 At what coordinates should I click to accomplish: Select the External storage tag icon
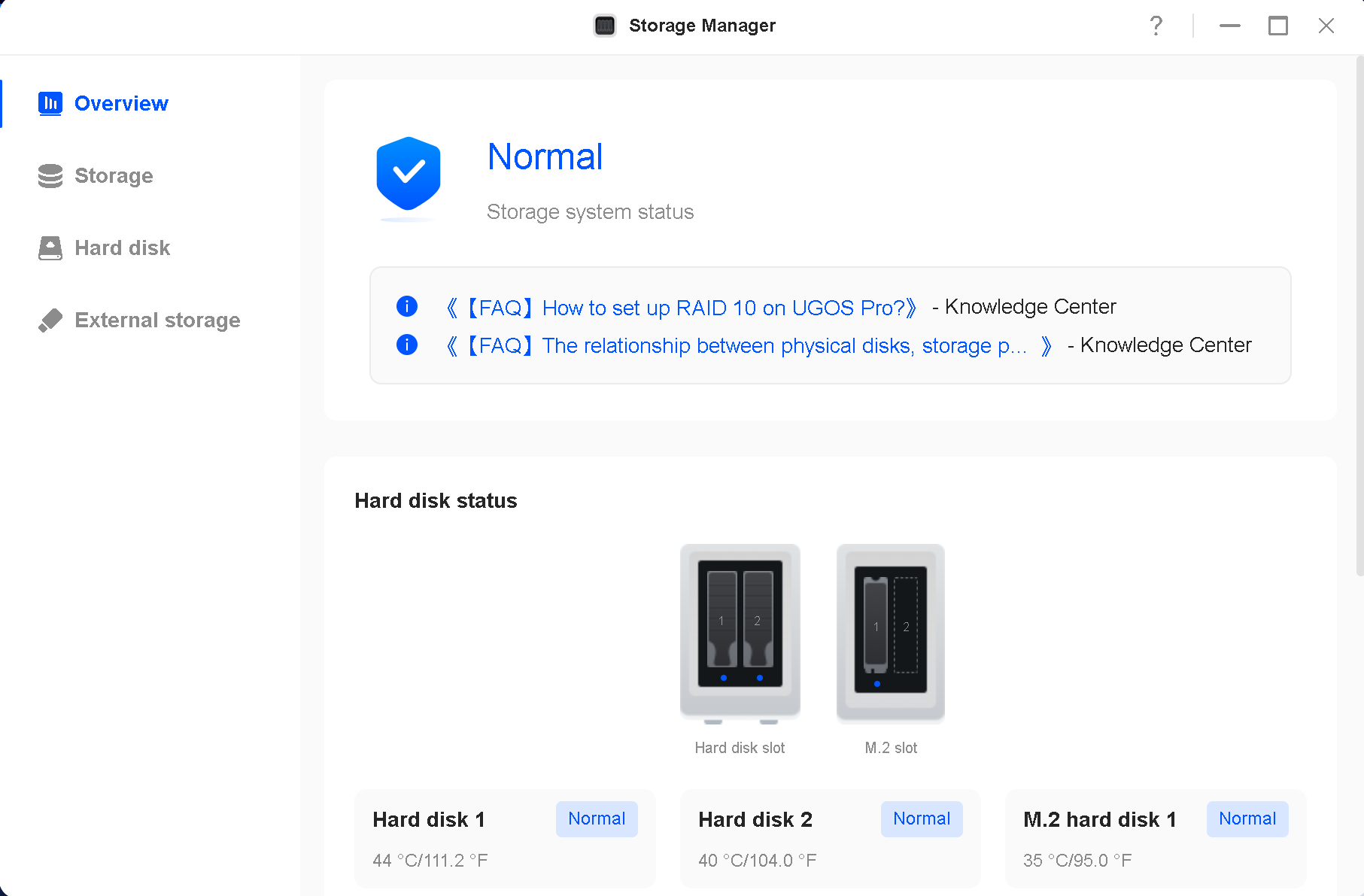click(x=50, y=320)
